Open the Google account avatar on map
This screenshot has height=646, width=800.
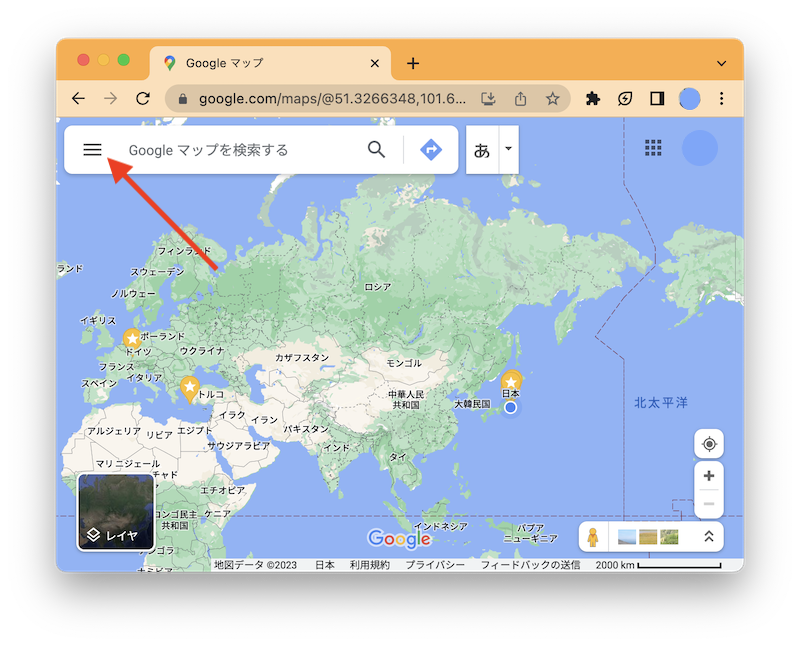699,148
